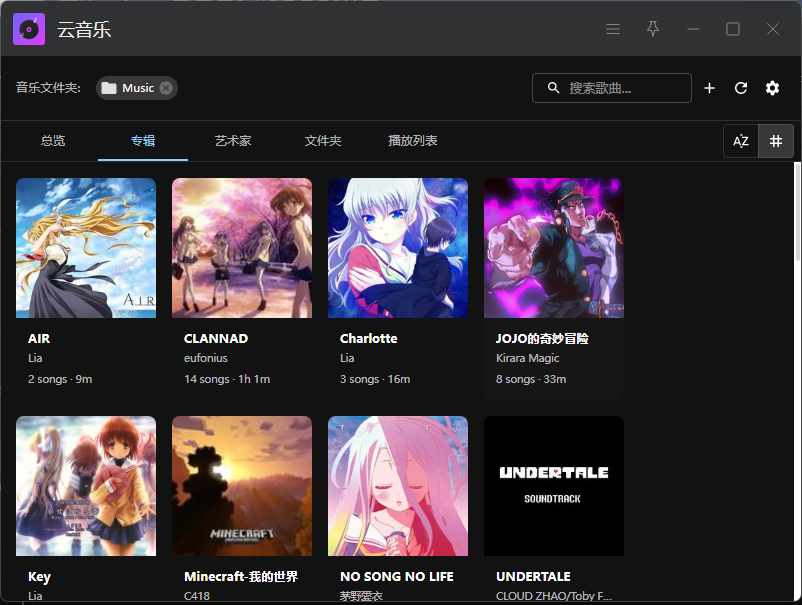Open the 播放列表 tab

pos(413,141)
